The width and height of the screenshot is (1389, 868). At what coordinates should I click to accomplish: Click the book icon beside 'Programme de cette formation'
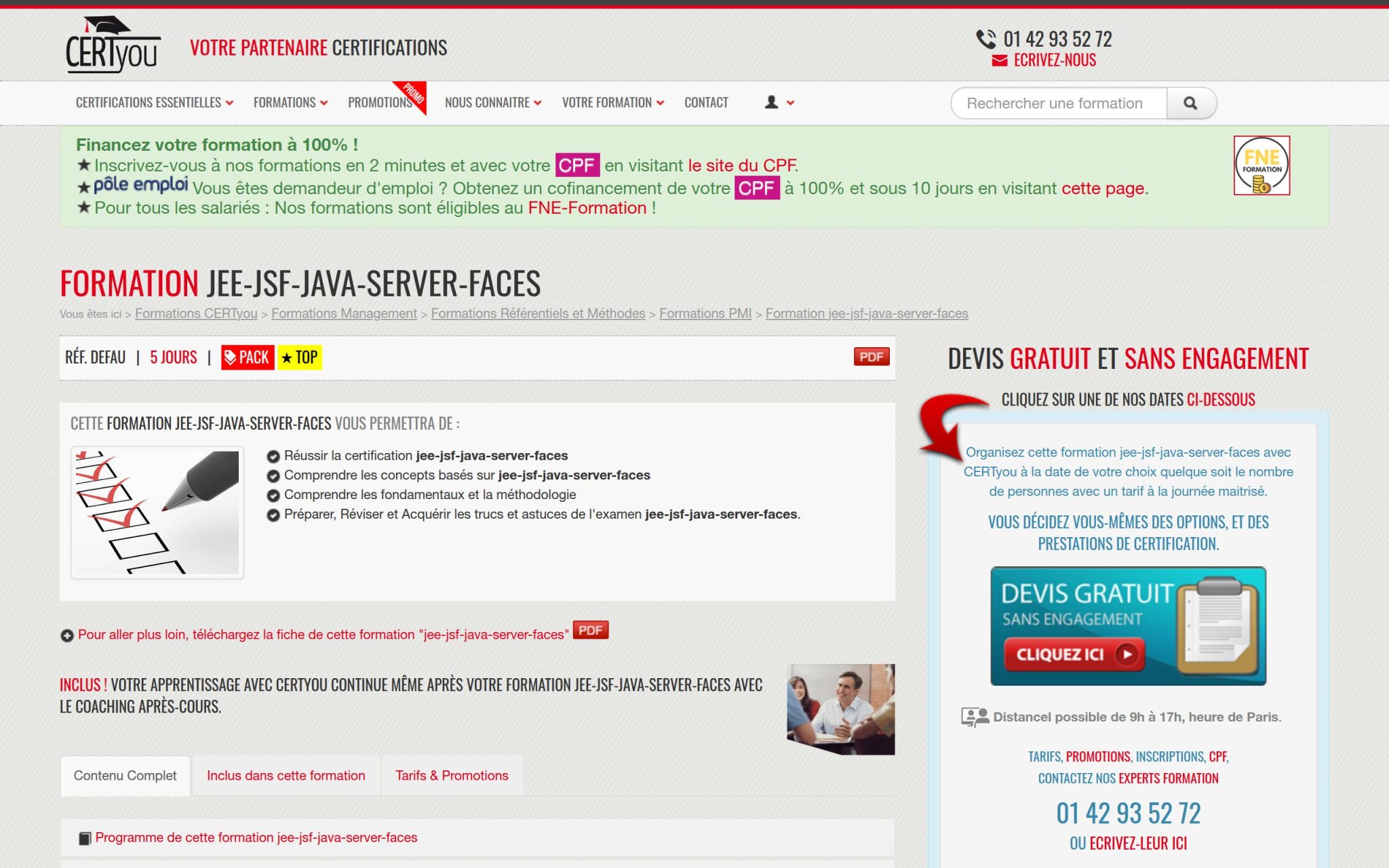pyautogui.click(x=85, y=839)
